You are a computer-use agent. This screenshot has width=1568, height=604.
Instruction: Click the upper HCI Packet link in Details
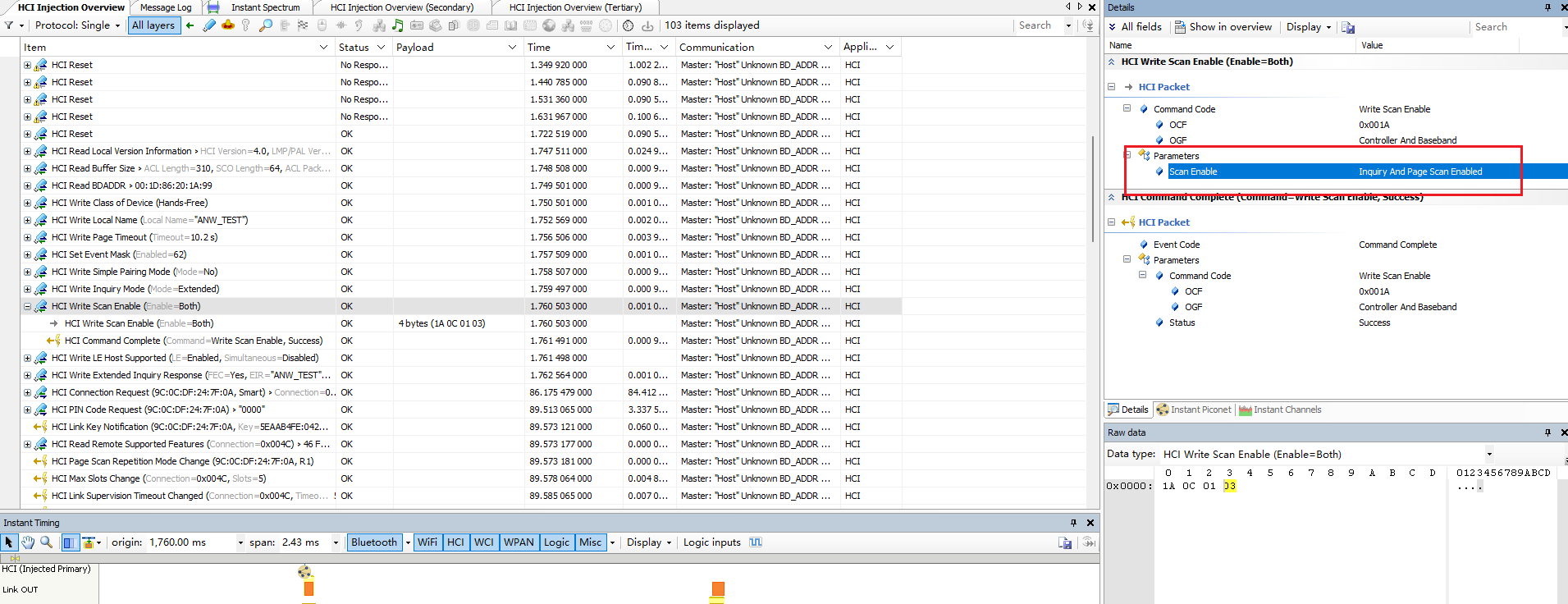[1163, 87]
